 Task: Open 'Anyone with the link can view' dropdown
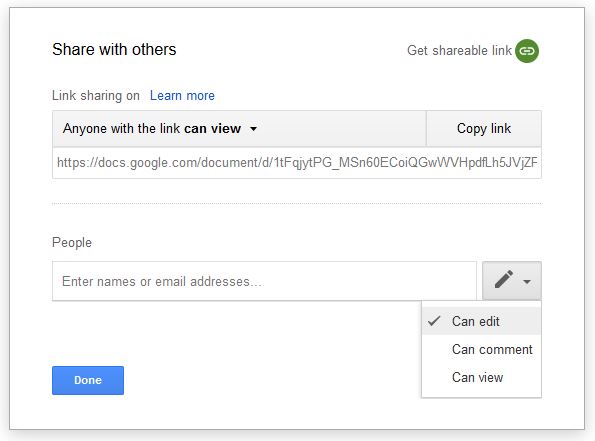pos(239,129)
